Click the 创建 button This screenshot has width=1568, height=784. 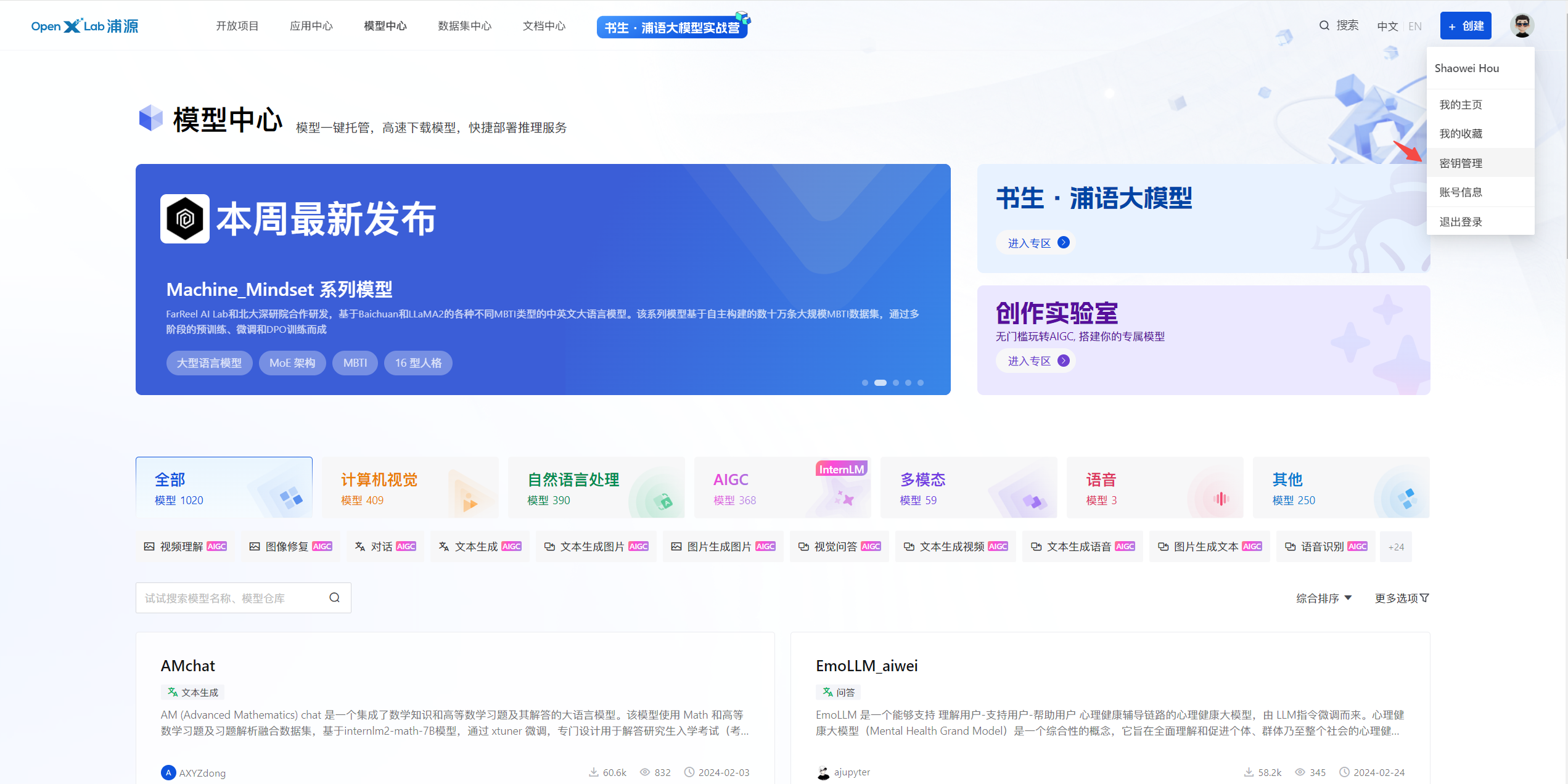tap(1465, 26)
